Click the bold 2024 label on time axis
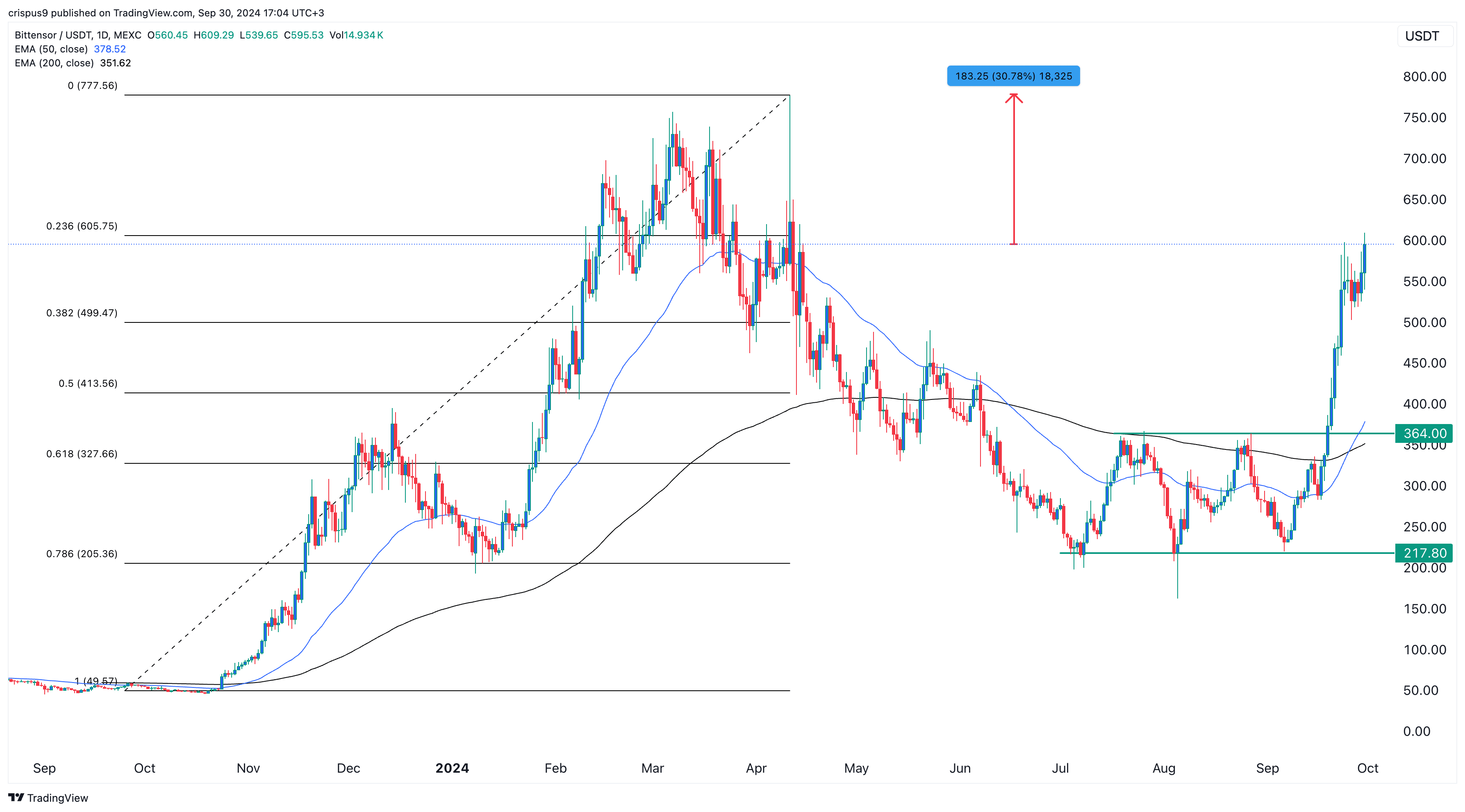The image size is (1465, 812). point(452,768)
